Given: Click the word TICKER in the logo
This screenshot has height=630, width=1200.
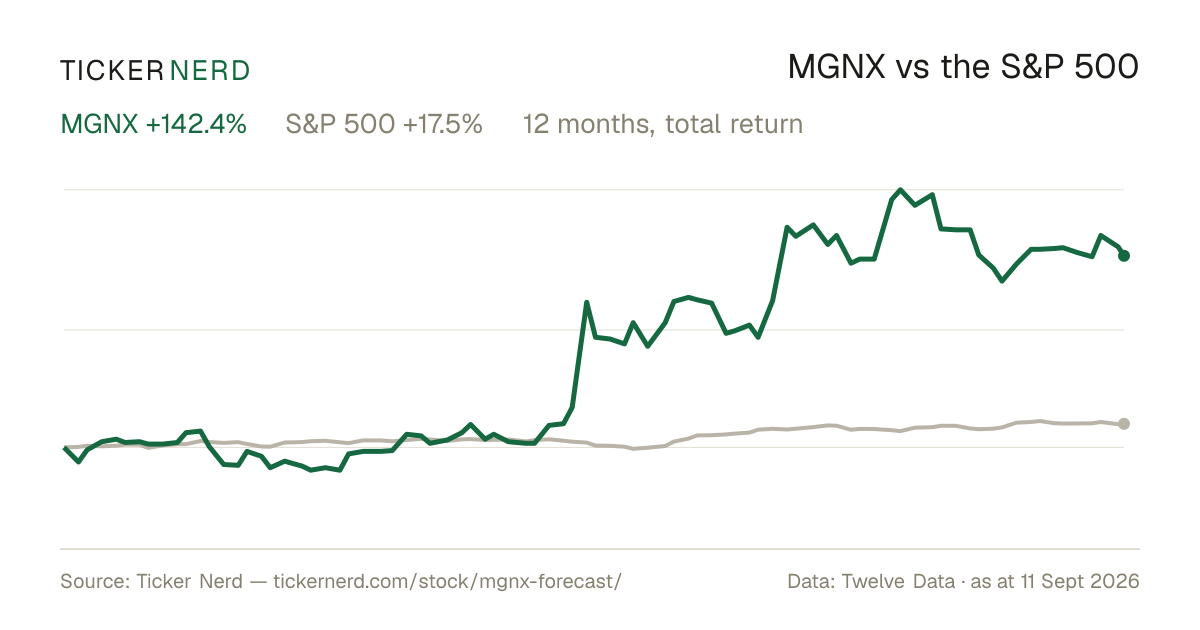Looking at the screenshot, I should (110, 70).
